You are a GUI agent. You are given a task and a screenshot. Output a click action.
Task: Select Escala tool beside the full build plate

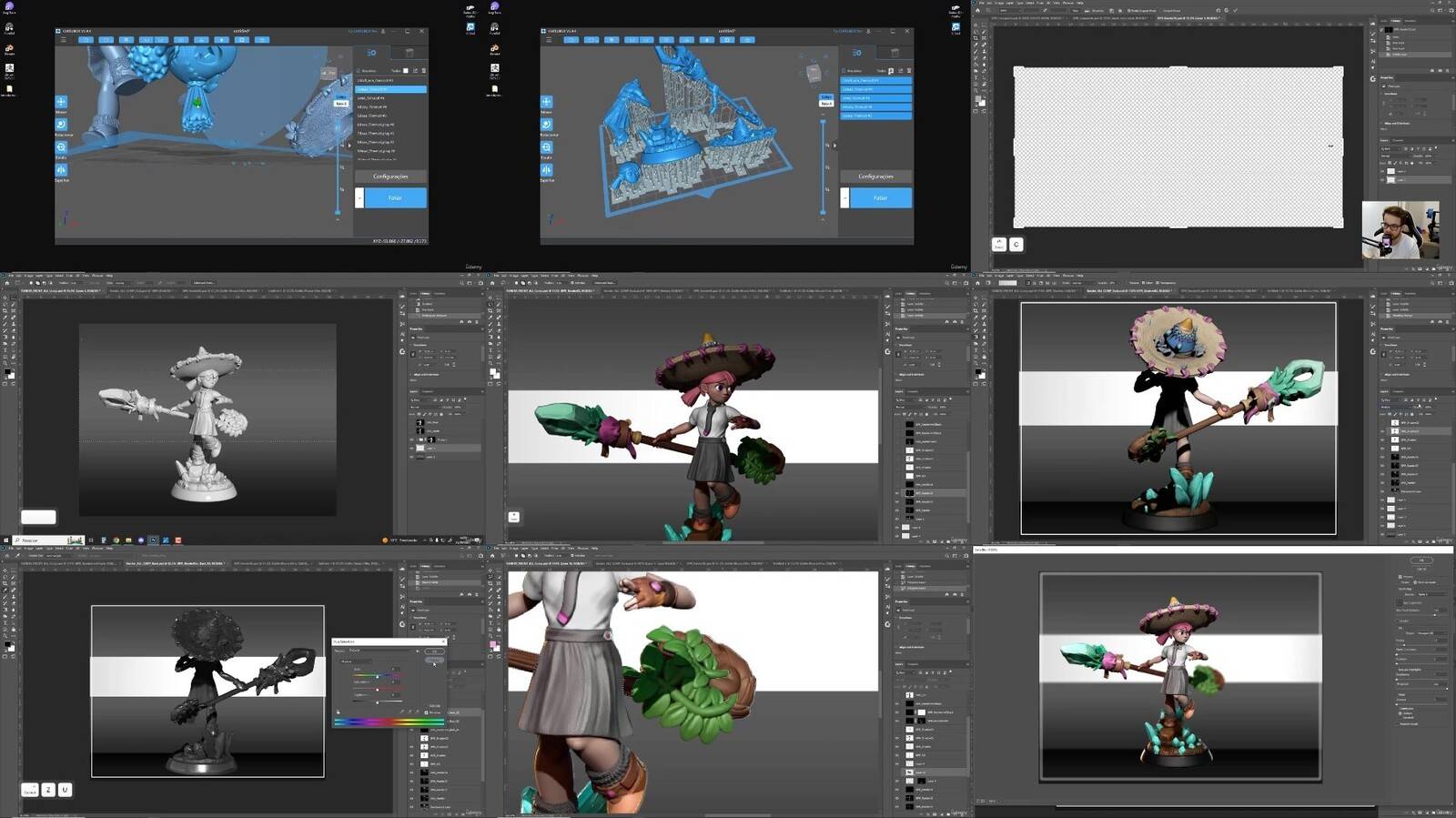[x=546, y=148]
